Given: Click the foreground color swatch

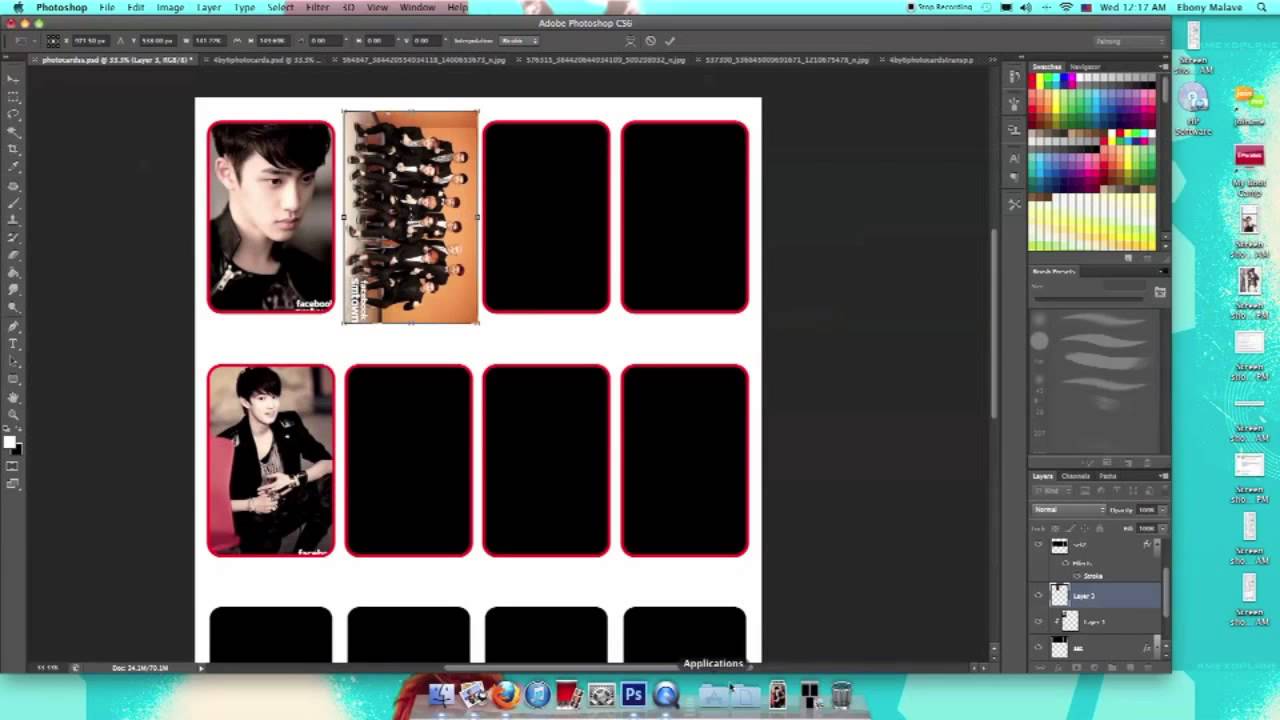Looking at the screenshot, I should [9, 443].
